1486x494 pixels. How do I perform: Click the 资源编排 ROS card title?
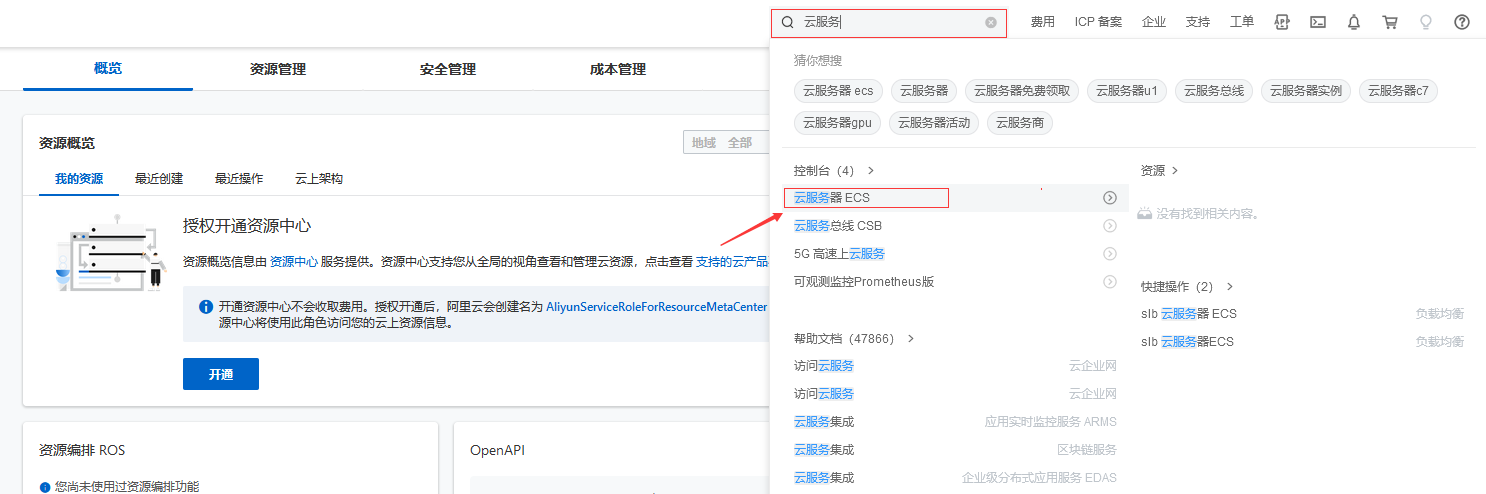(82, 451)
